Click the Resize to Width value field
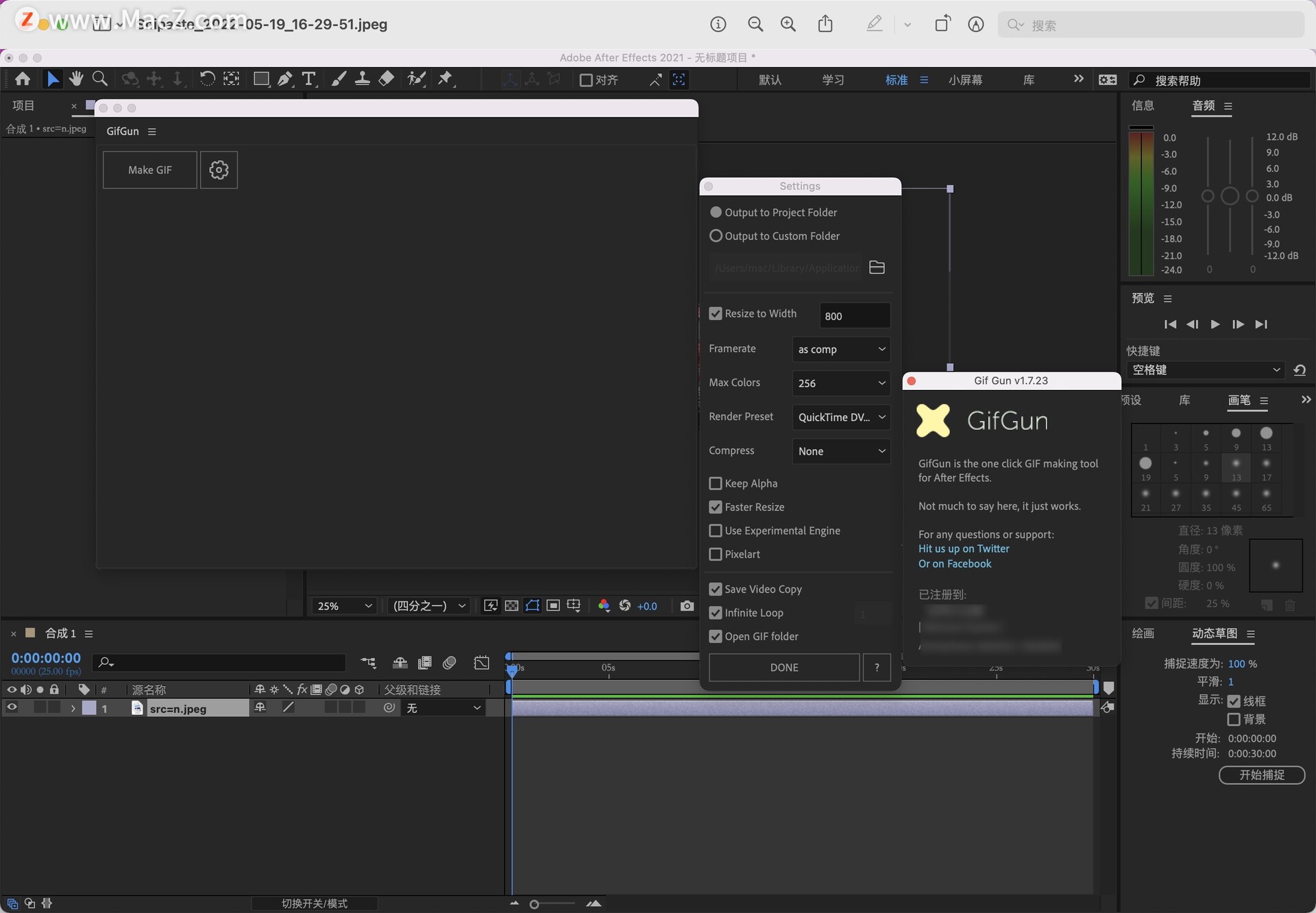This screenshot has width=1316, height=913. pyautogui.click(x=855, y=316)
